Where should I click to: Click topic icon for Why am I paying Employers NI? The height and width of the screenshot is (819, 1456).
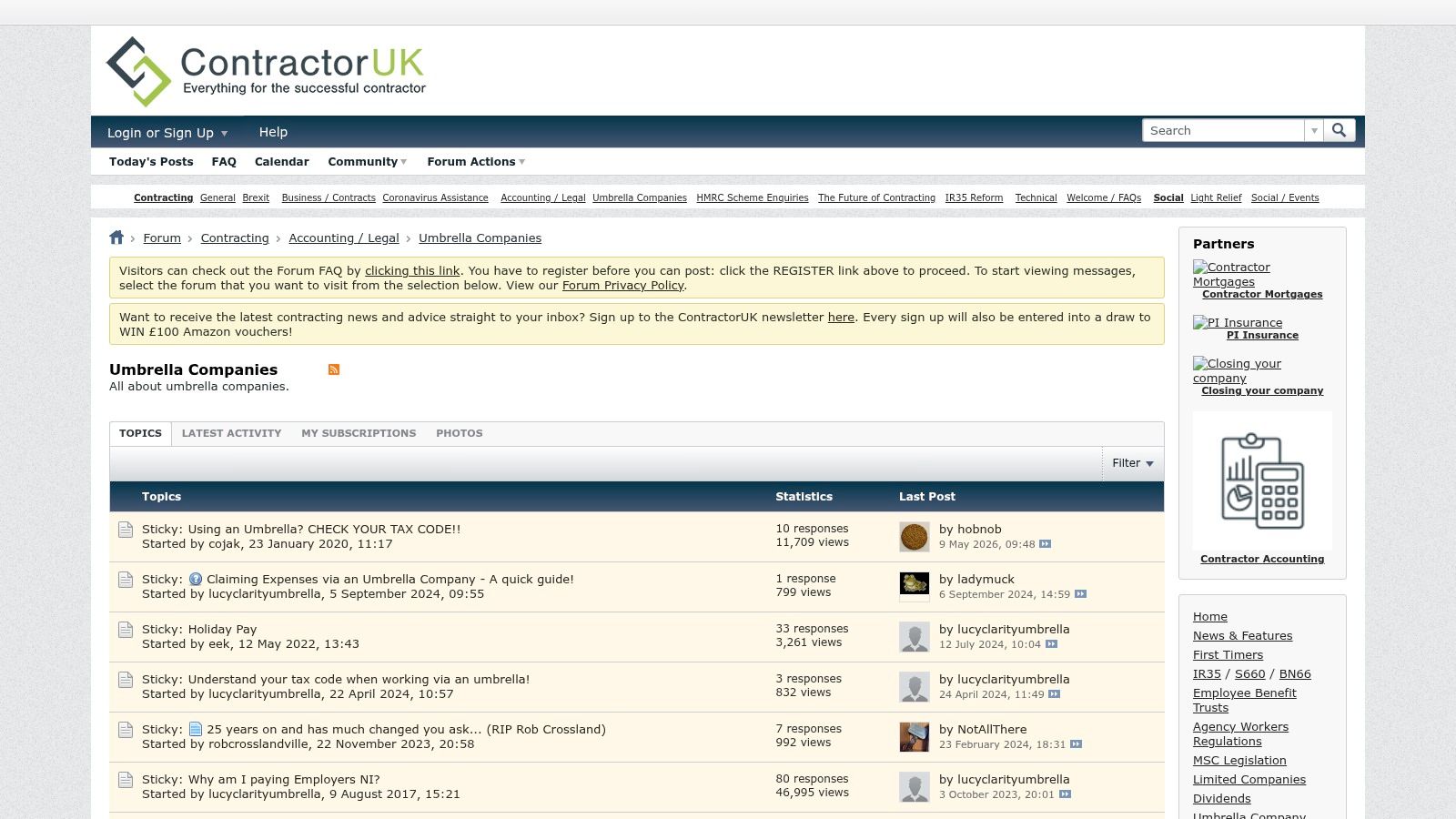point(126,780)
